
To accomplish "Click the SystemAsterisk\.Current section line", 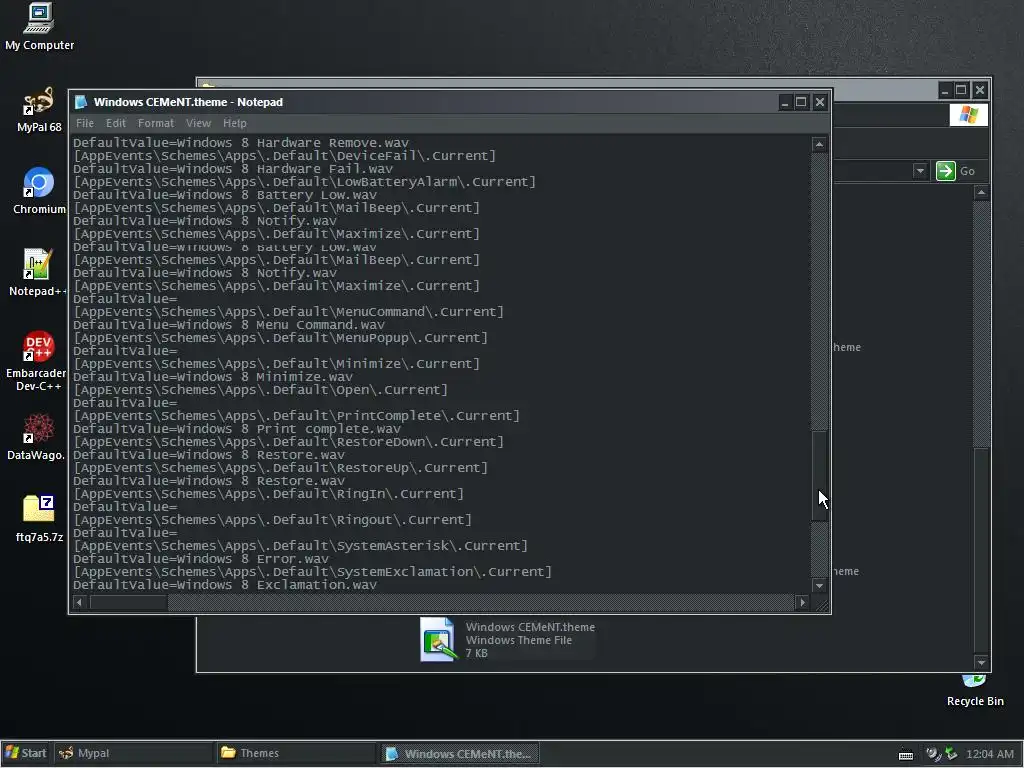I will point(300,545).
